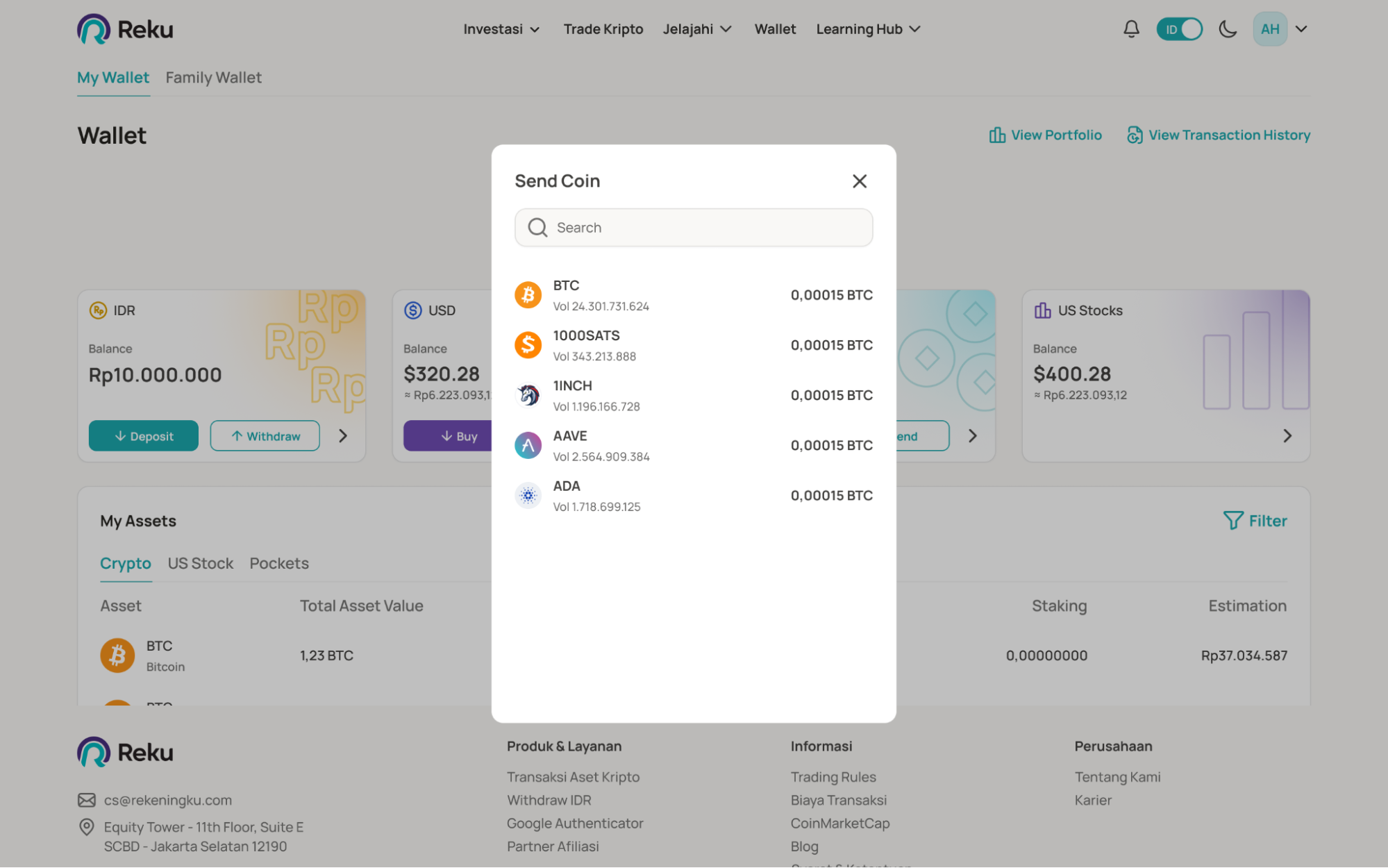This screenshot has height=868, width=1388.
Task: Click the ADA Cardano icon
Action: click(528, 495)
